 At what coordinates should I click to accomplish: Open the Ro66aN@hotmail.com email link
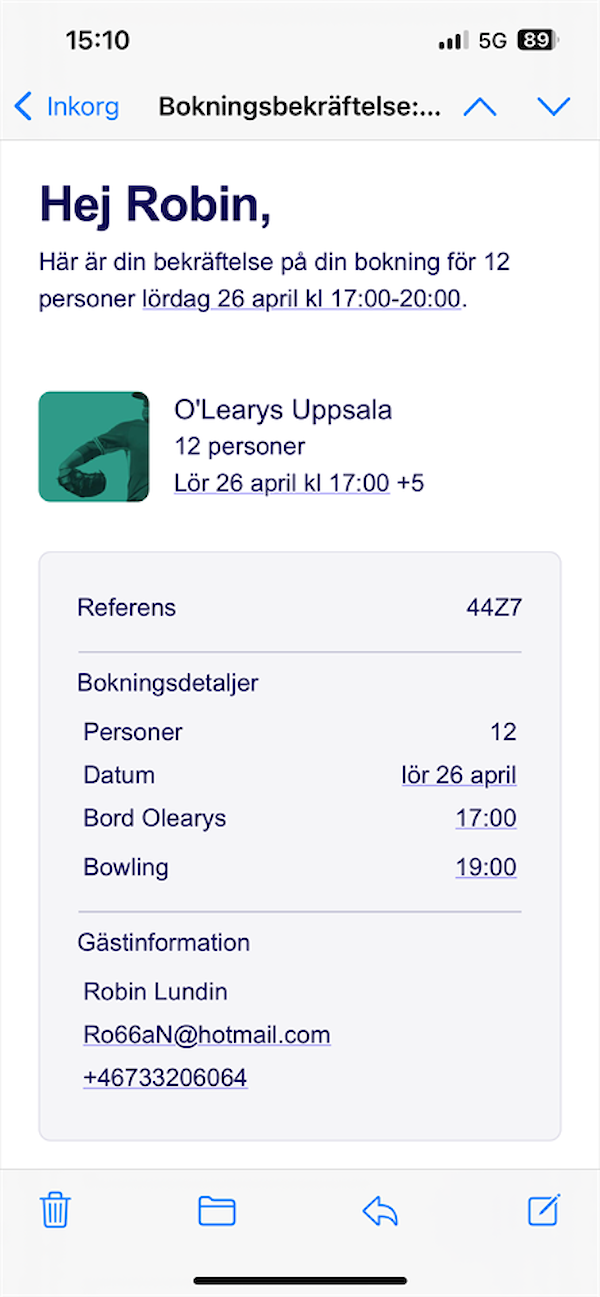tap(207, 1035)
